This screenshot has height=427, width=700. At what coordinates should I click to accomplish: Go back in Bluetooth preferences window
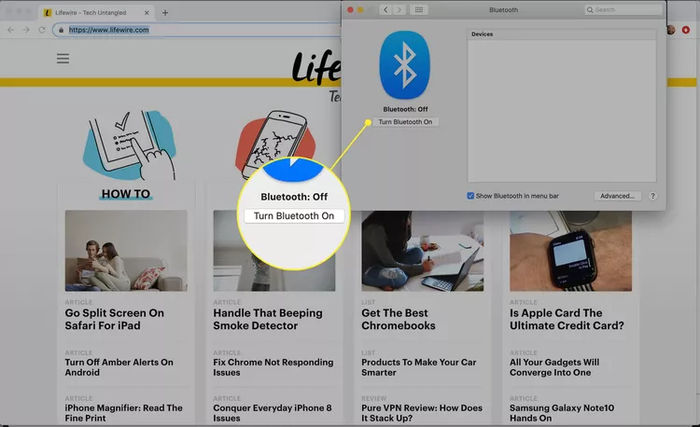tap(386, 9)
